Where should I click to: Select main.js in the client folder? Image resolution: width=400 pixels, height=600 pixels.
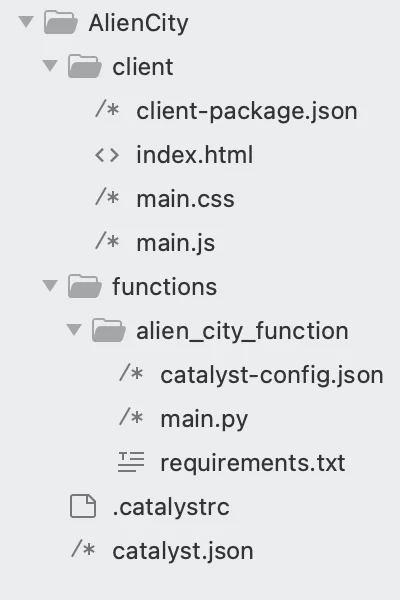176,243
